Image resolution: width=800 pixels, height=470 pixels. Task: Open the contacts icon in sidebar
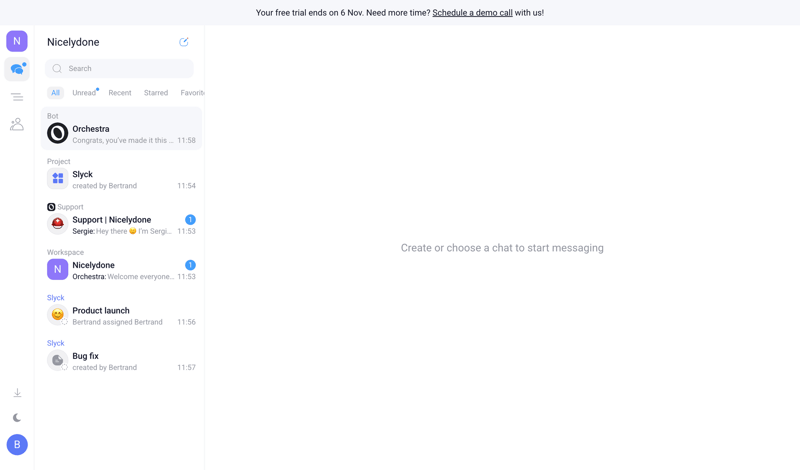(x=17, y=124)
